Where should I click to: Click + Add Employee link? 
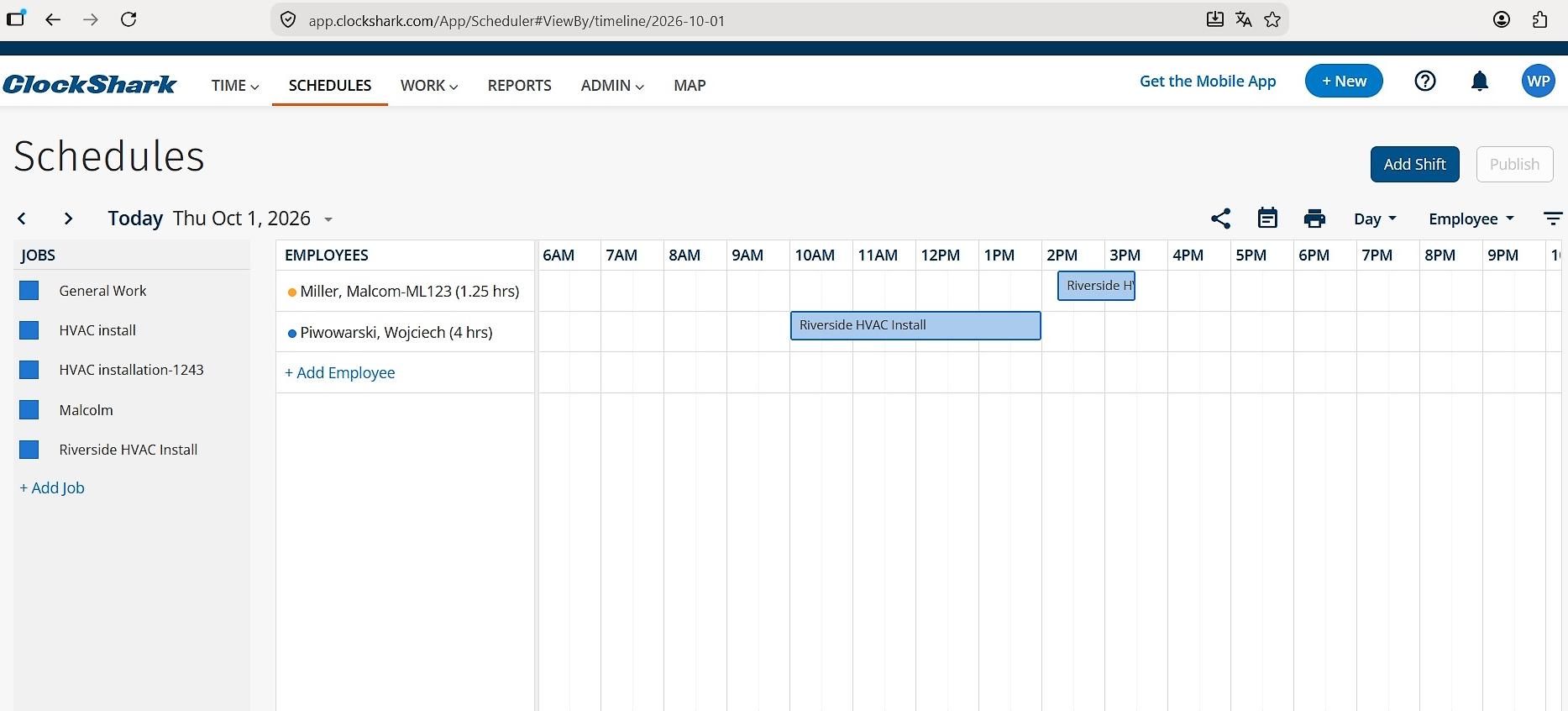339,372
